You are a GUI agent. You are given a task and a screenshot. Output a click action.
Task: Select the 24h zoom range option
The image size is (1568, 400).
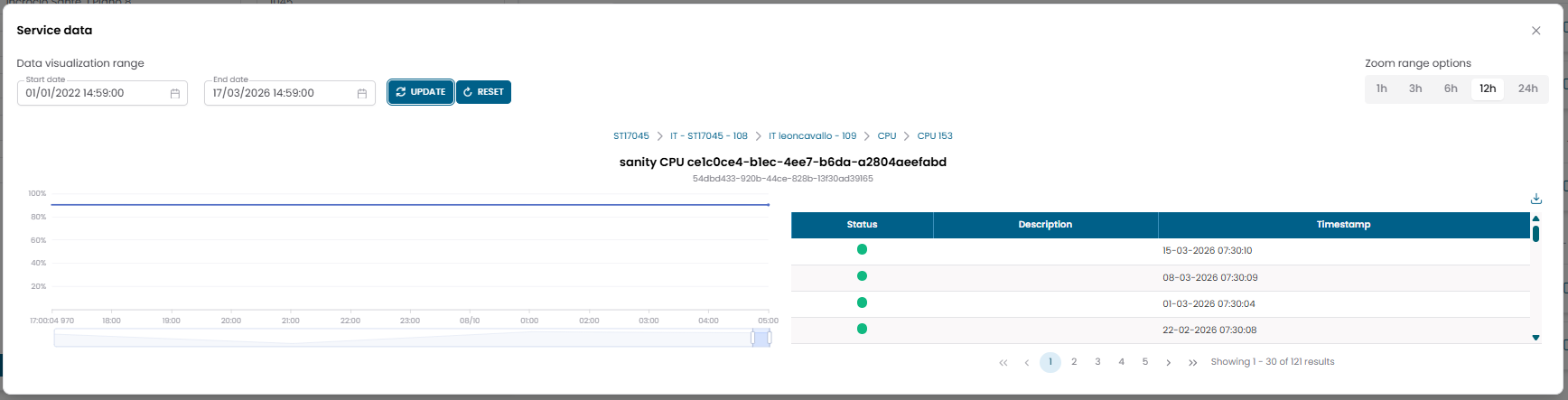click(1527, 88)
